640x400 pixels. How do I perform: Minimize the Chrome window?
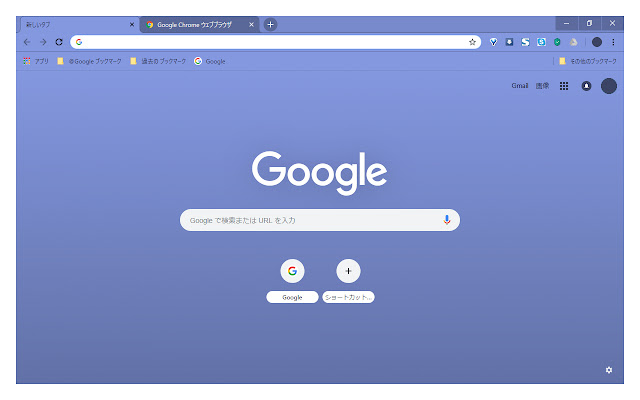pos(567,23)
